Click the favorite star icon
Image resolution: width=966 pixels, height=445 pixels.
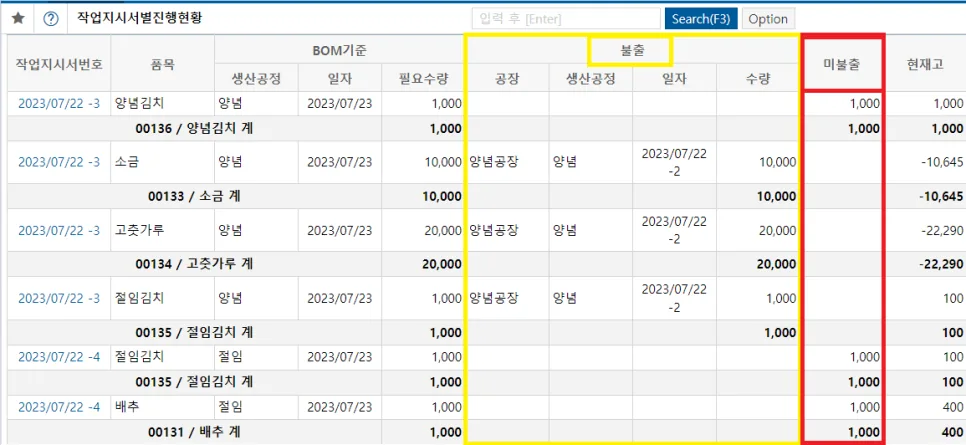(18, 19)
